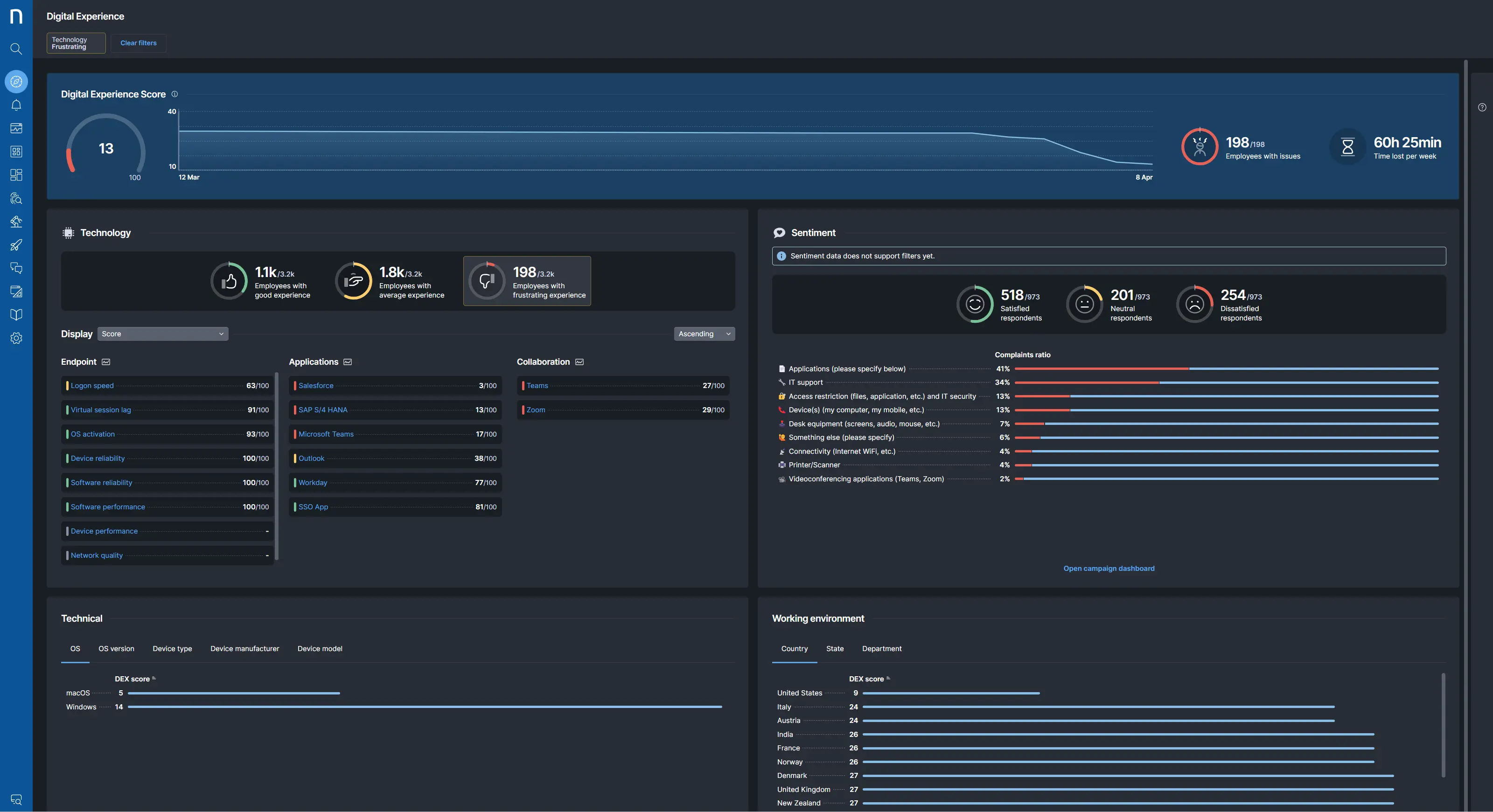Click the Working environment country list scrollbar

1443,725
